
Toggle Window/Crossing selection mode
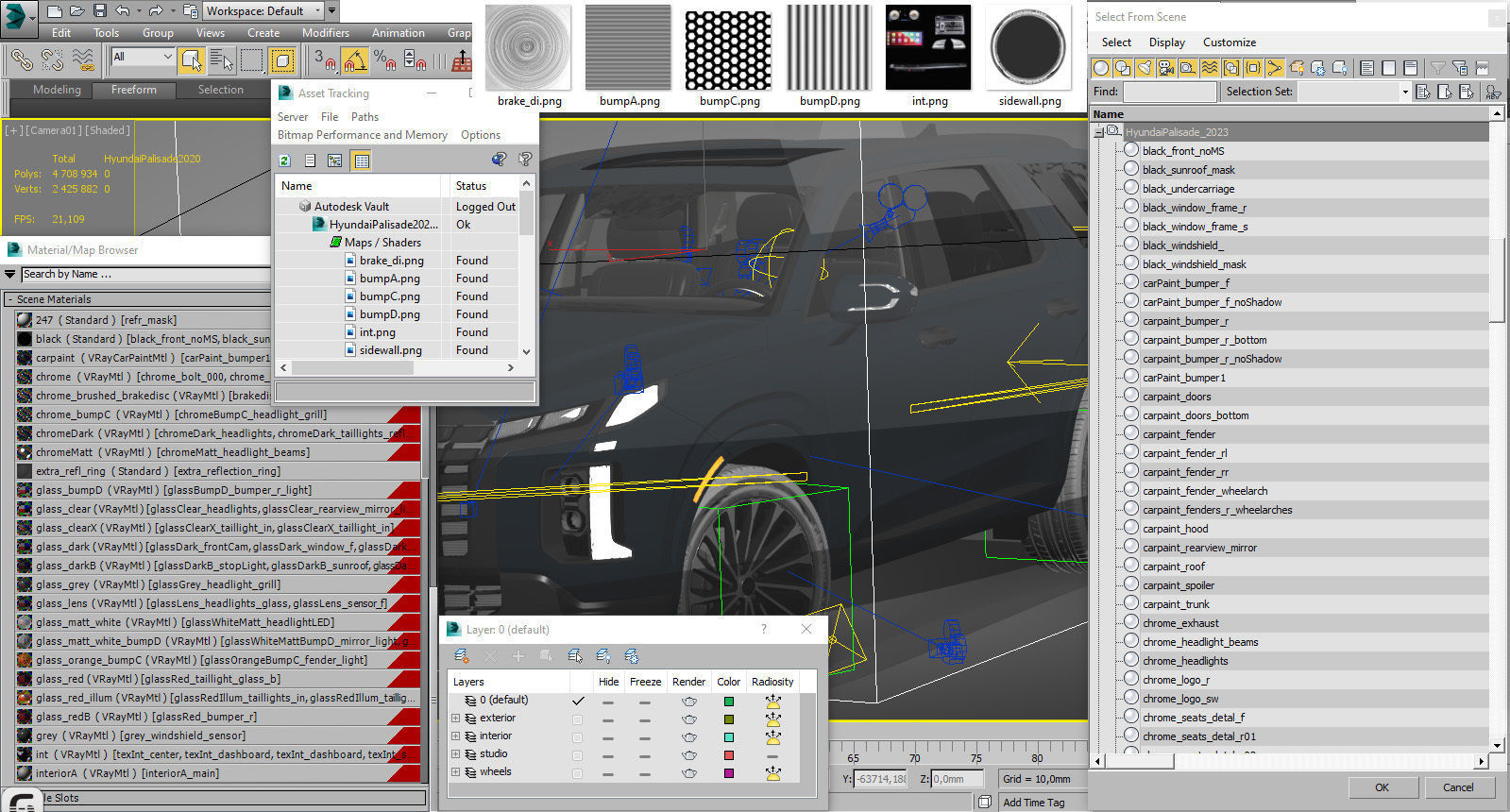(281, 60)
